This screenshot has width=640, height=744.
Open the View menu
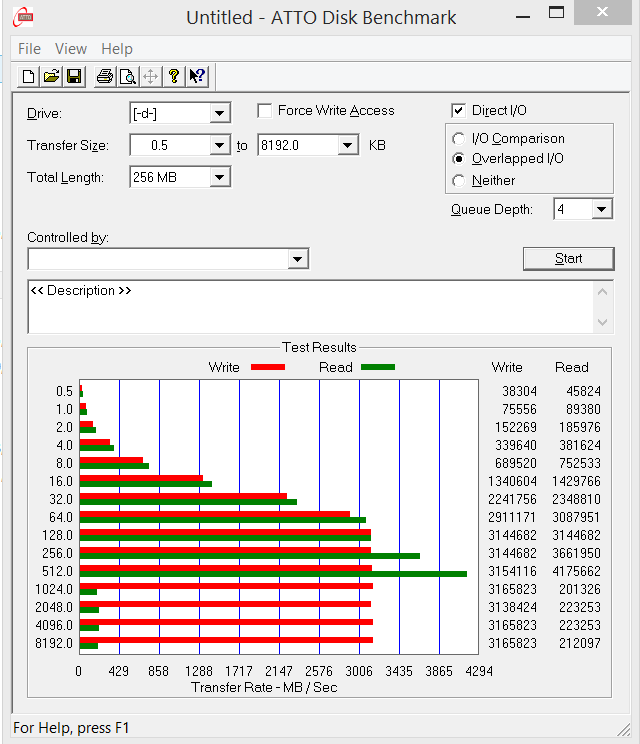coord(71,49)
